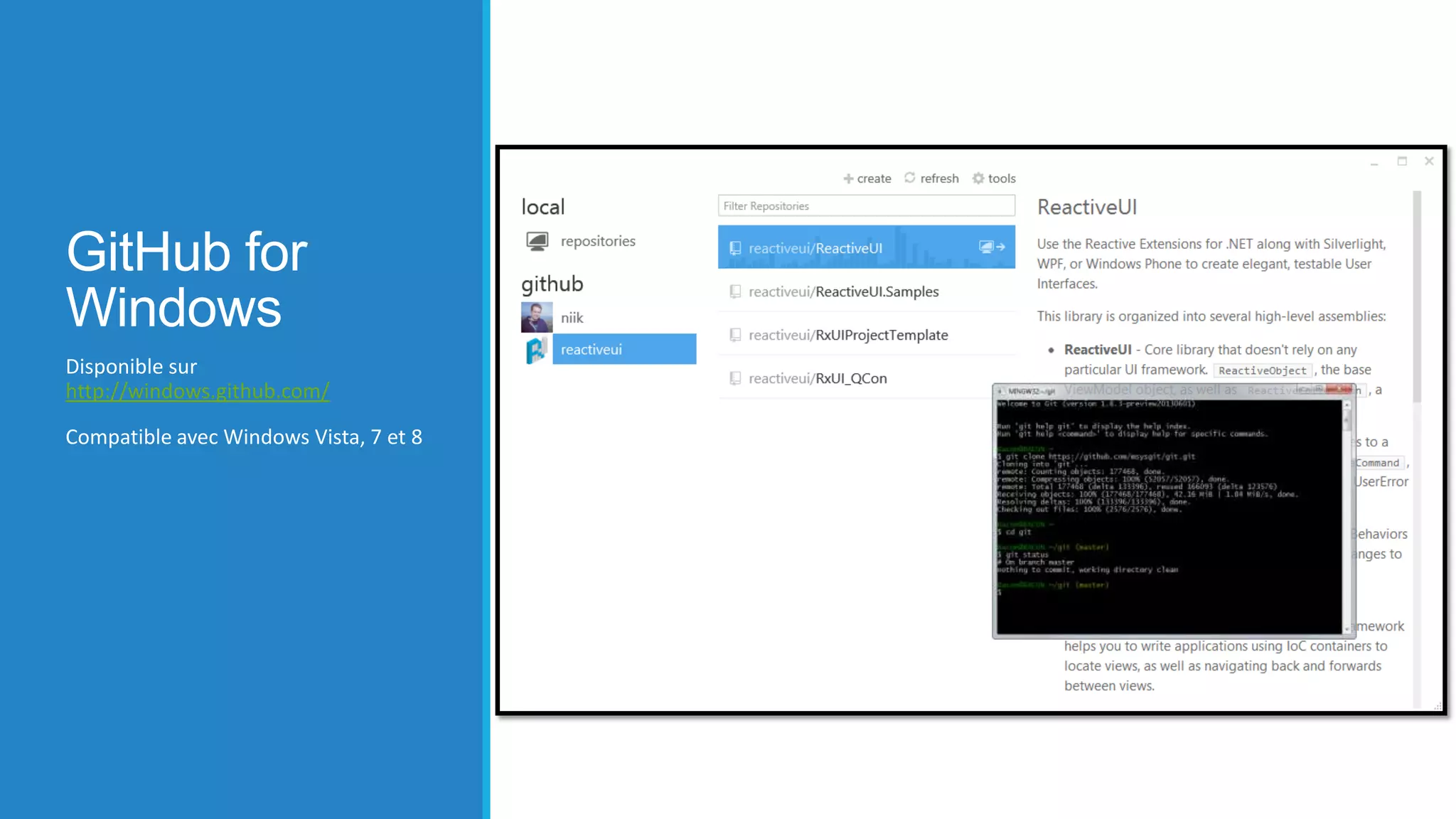Image resolution: width=1456 pixels, height=819 pixels.
Task: Maximize the GitHub for Windows window
Action: pos(1402,161)
